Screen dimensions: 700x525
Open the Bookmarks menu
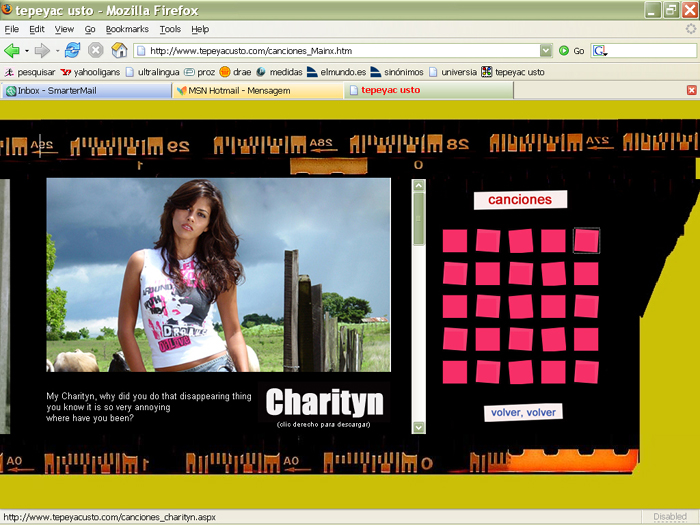pyautogui.click(x=127, y=29)
